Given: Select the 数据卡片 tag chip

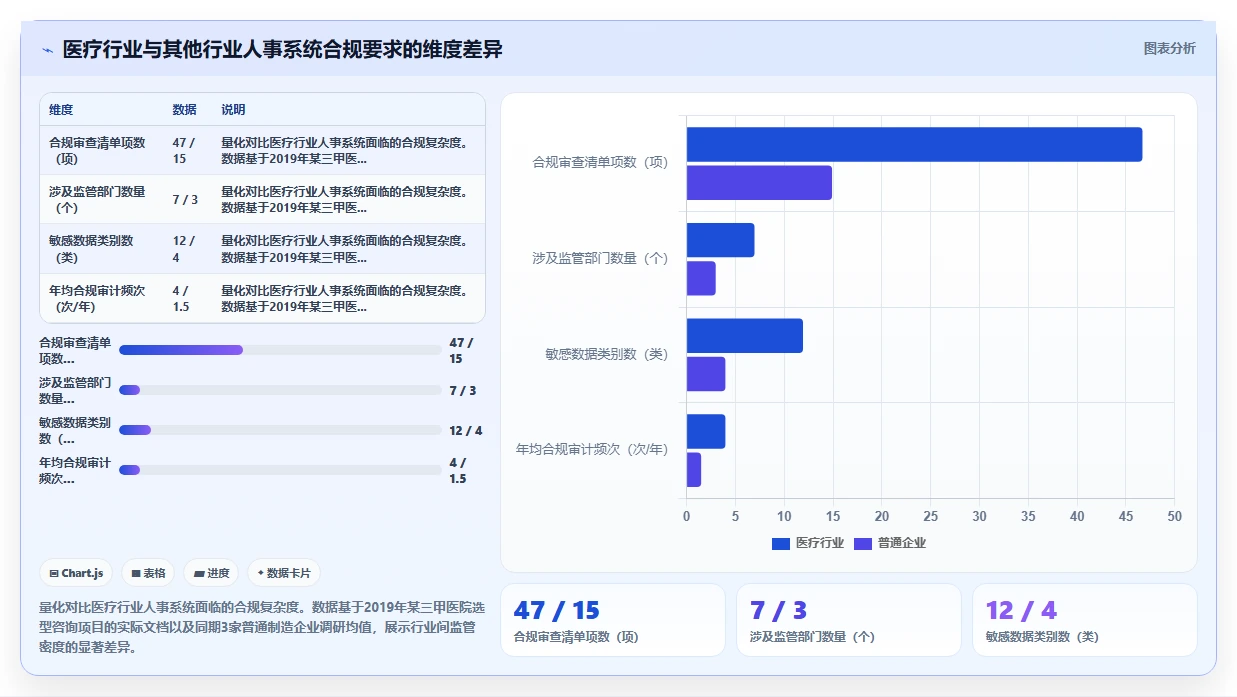Looking at the screenshot, I should click(x=284, y=573).
